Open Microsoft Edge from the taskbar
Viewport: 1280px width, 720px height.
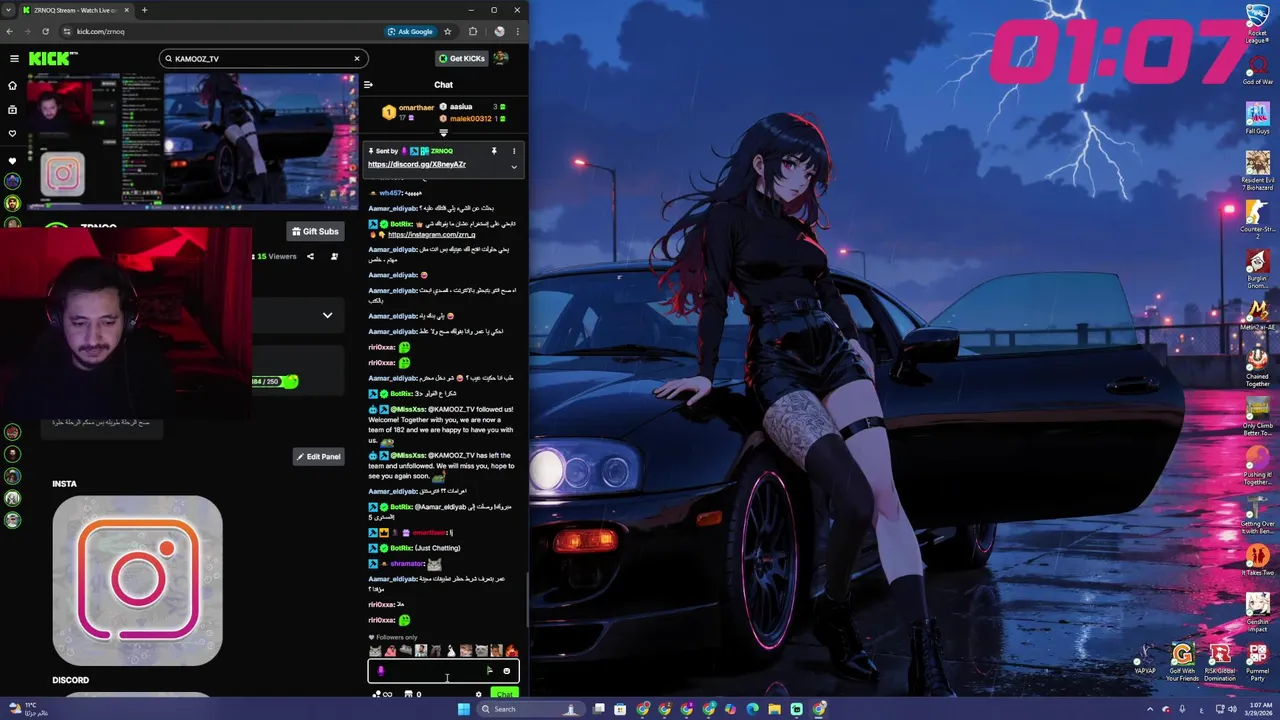(x=752, y=709)
